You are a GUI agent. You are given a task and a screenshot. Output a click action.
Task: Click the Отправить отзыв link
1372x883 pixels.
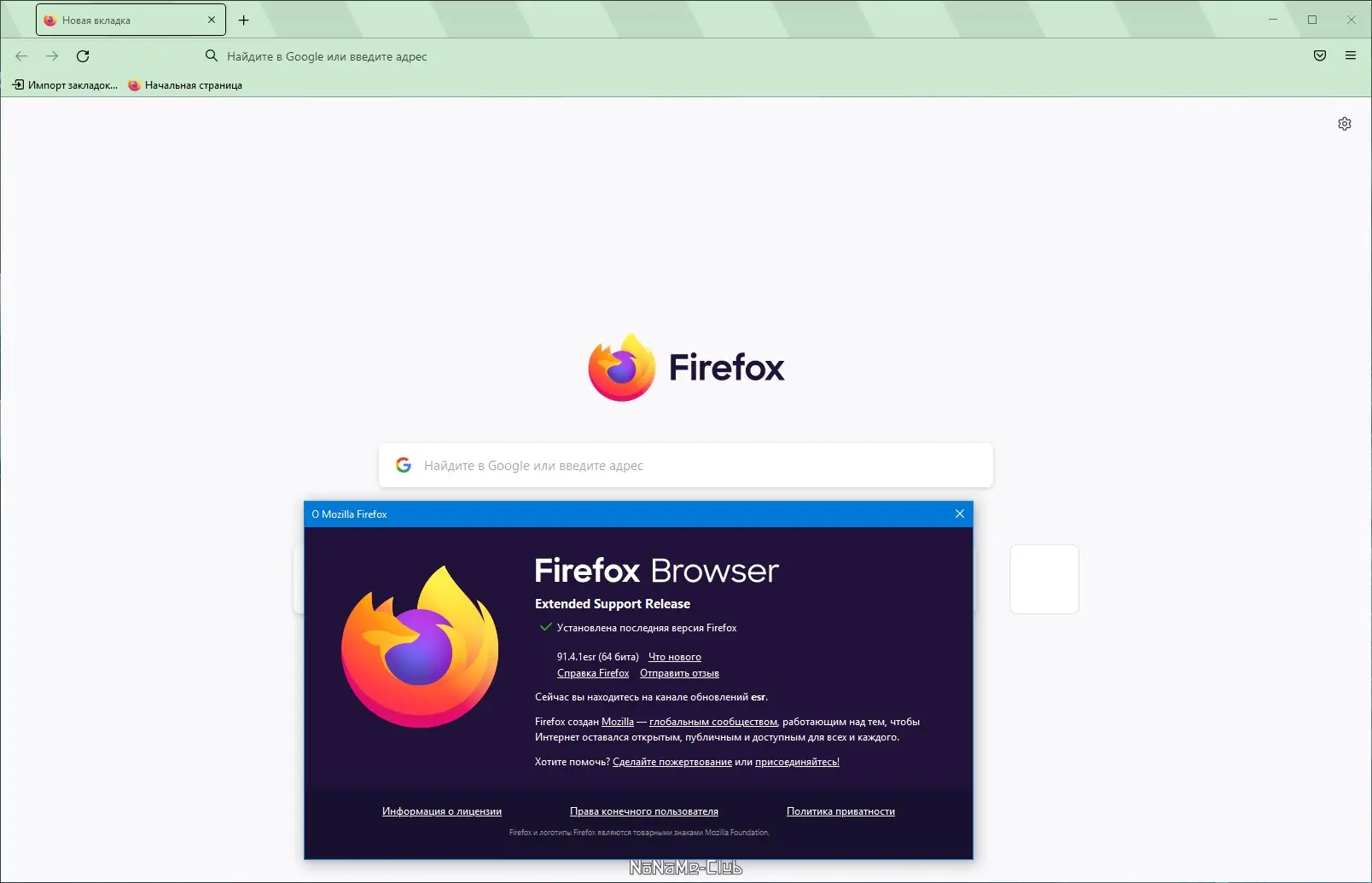pos(679,673)
